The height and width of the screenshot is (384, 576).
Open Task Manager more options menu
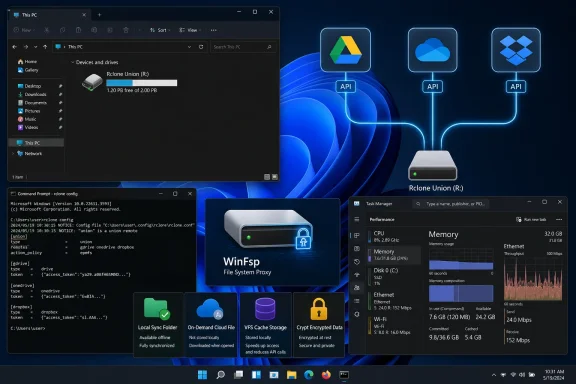[559, 219]
